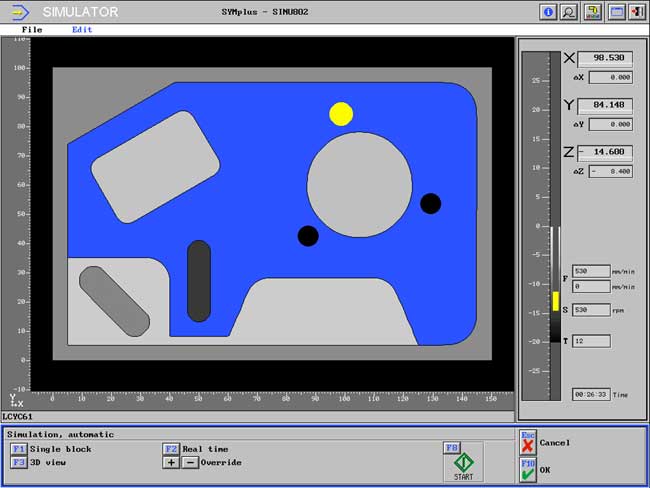This screenshot has width=650, height=488.
Task: Increase override with the plus button
Action: [x=171, y=462]
